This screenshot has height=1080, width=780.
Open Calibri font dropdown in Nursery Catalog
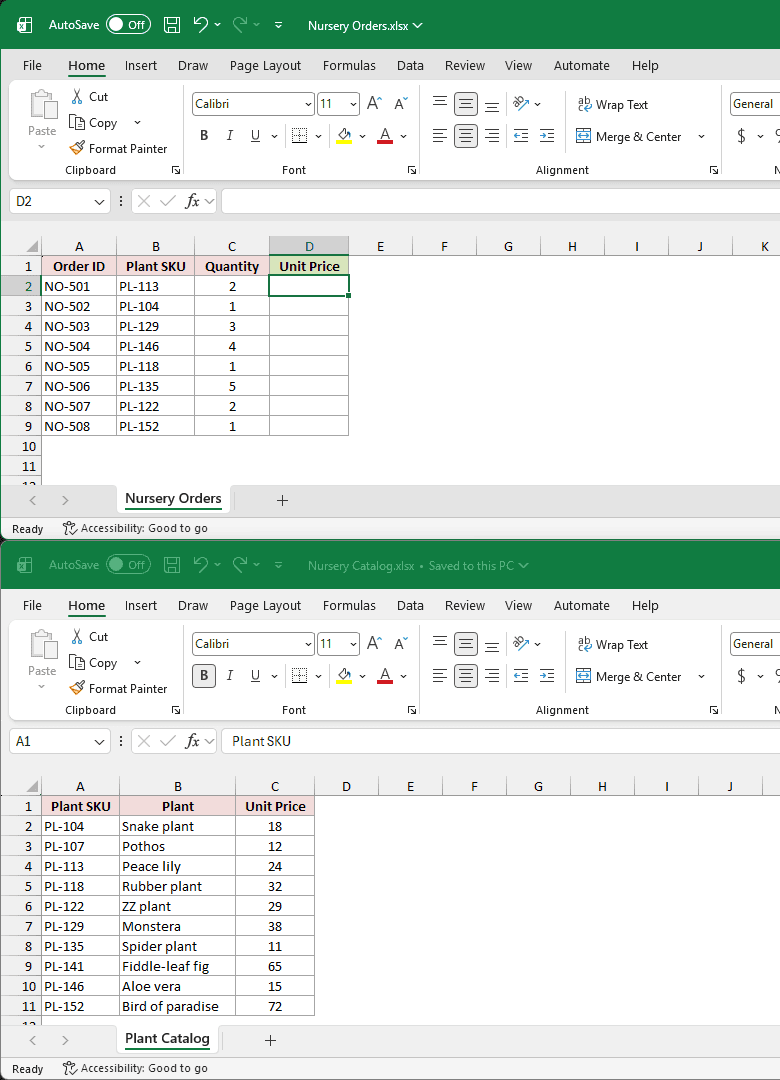tap(308, 644)
